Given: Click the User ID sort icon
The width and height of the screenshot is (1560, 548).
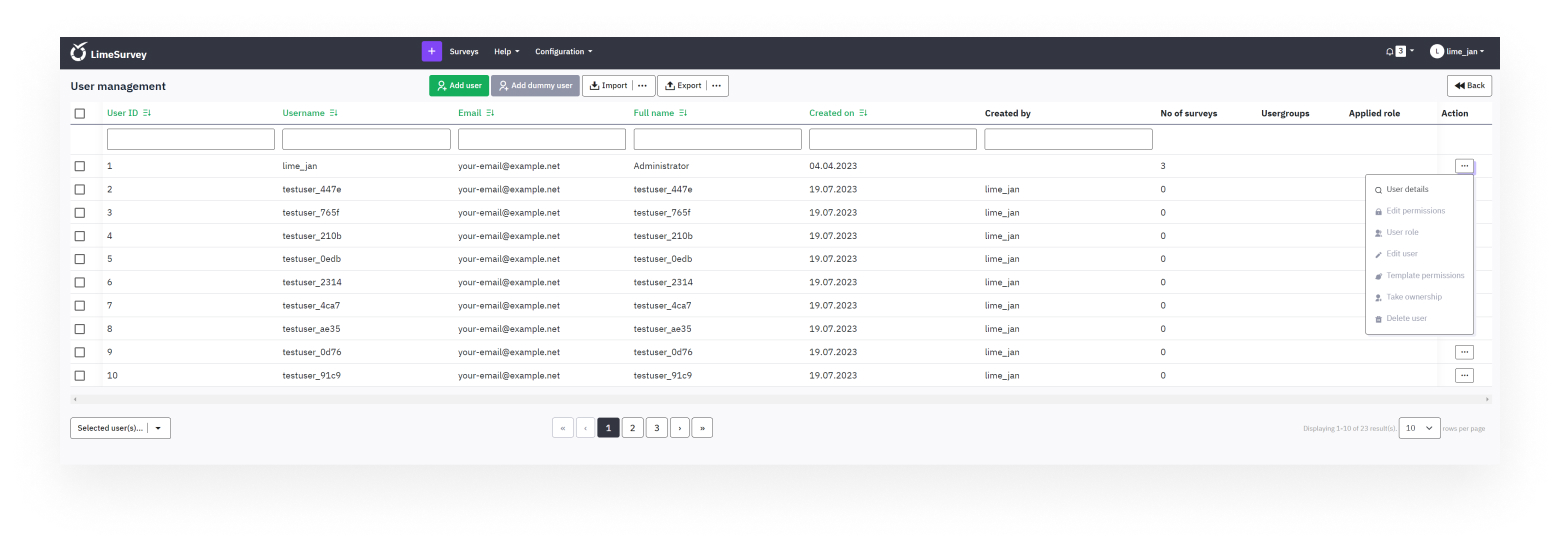Looking at the screenshot, I should point(147,113).
